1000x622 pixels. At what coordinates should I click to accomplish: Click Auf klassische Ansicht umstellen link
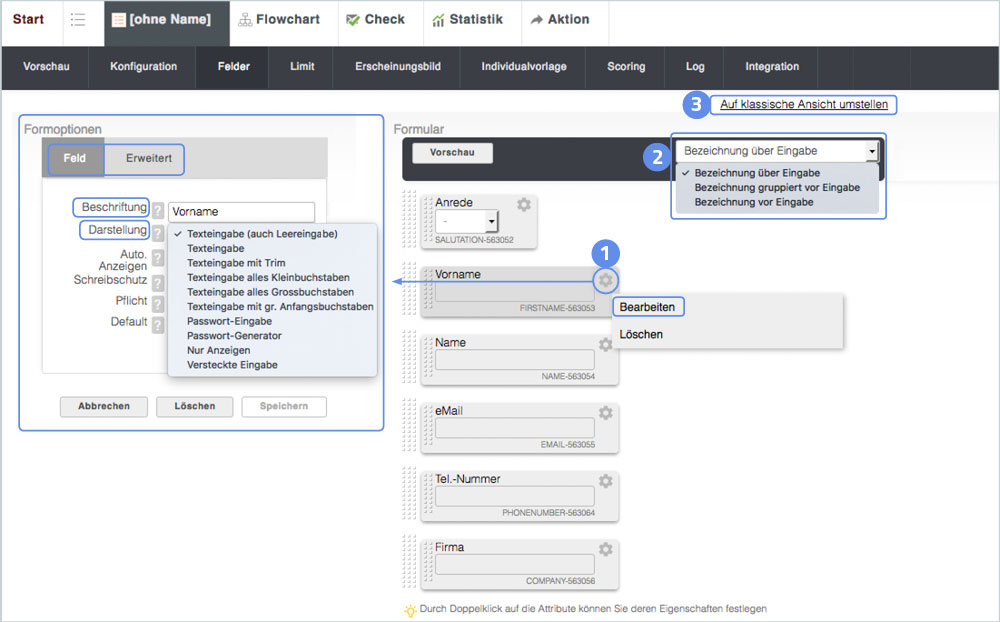804,104
